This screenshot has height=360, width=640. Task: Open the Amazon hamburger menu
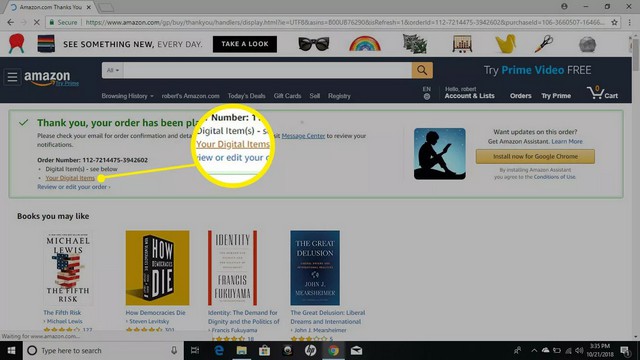pyautogui.click(x=12, y=77)
